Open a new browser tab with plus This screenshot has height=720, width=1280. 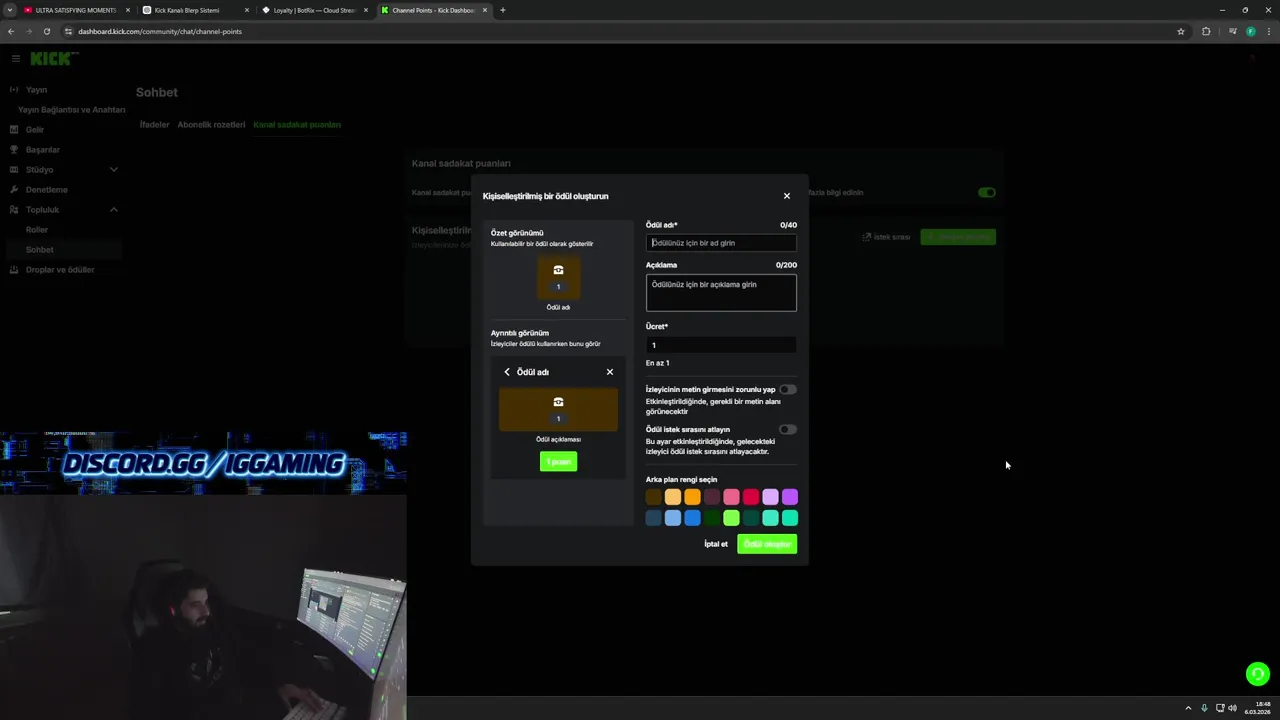503,10
